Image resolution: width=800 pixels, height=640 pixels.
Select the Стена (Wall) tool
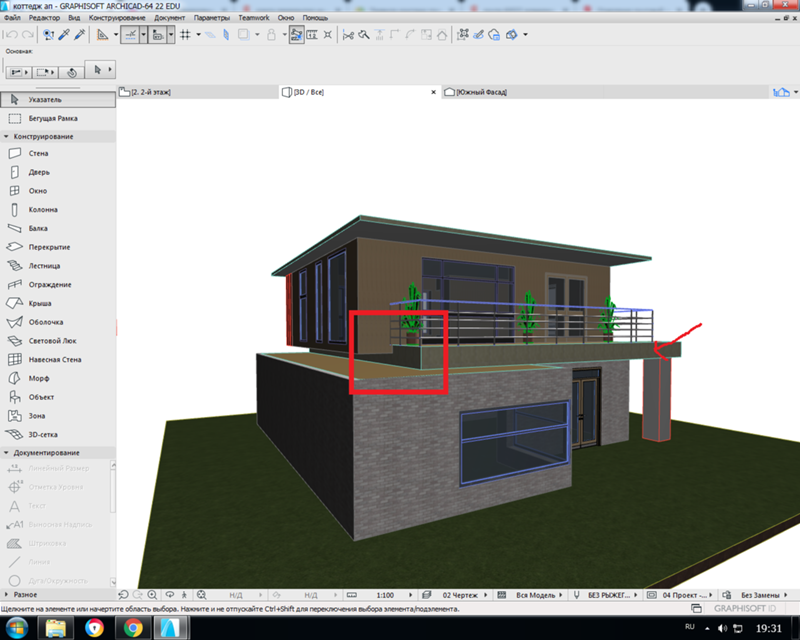click(x=38, y=154)
